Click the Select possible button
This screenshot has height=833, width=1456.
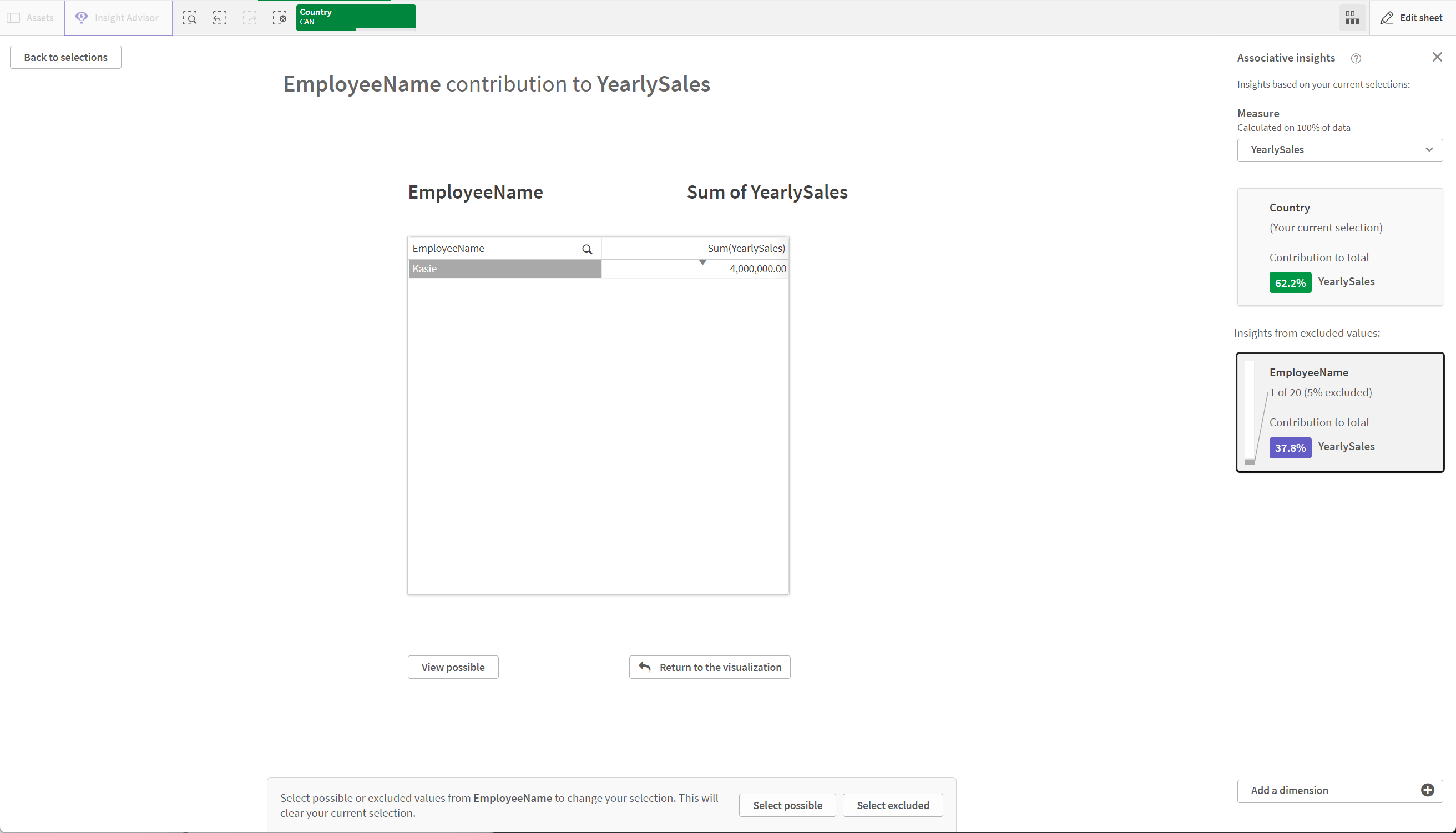click(788, 805)
